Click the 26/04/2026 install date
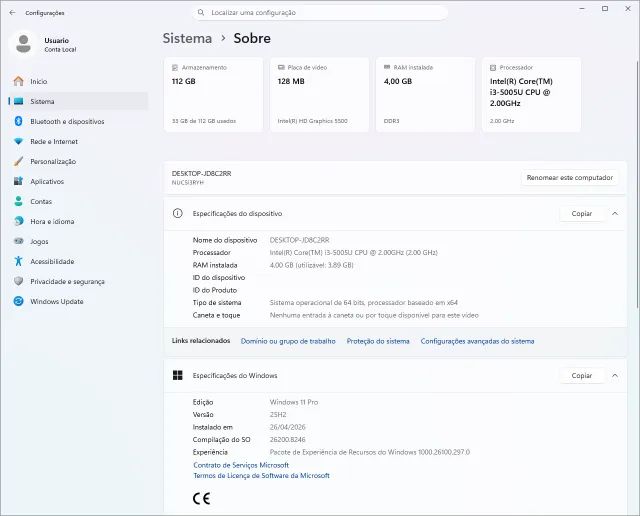640x516 pixels. coord(287,427)
